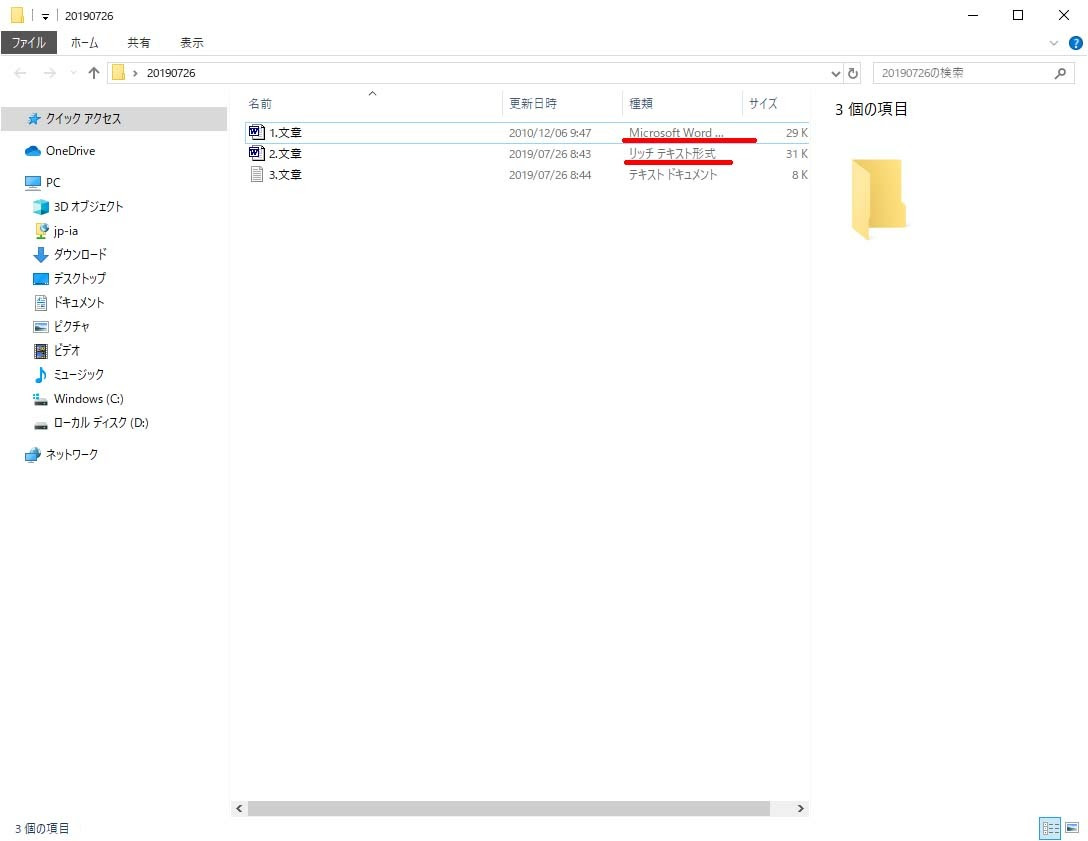Open the quick access toolbar customize dropdown
Image resolution: width=1088 pixels, height=841 pixels.
[x=45, y=16]
